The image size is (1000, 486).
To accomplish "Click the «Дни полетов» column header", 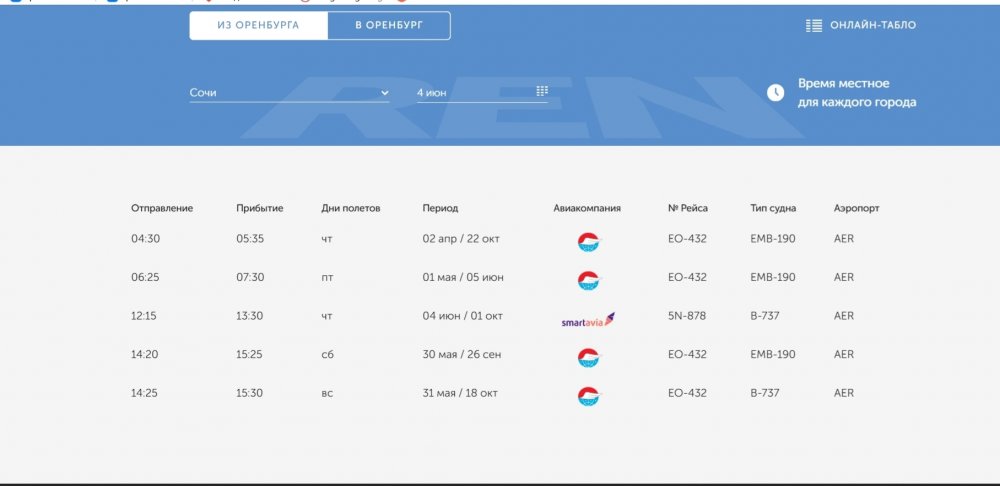I will pos(351,208).
